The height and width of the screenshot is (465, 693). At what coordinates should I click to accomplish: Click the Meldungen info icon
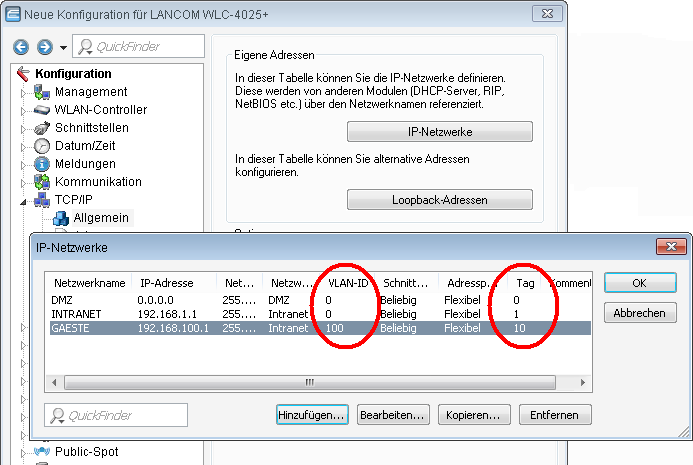(42, 164)
